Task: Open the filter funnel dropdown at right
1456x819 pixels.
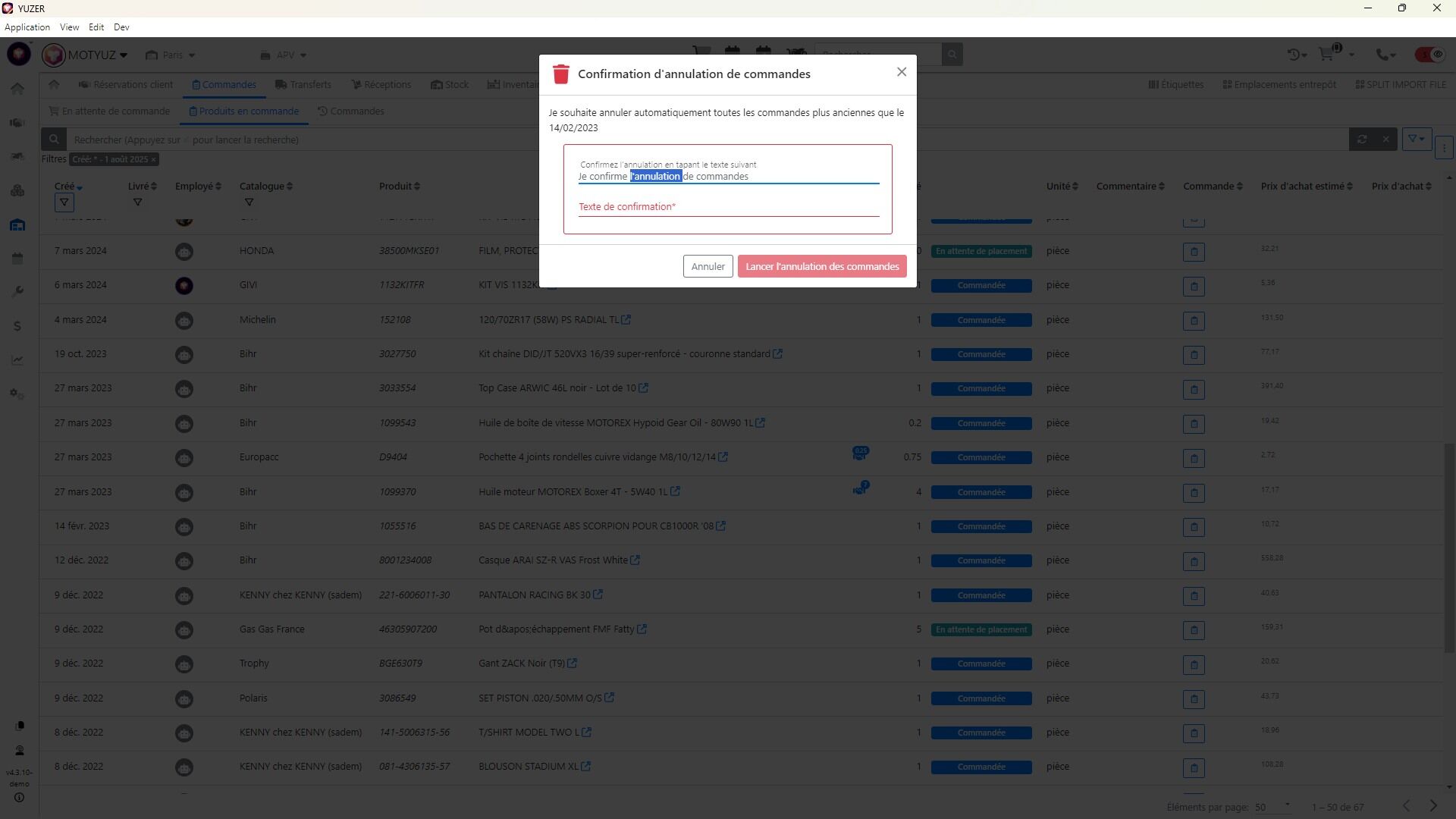Action: 1416,139
